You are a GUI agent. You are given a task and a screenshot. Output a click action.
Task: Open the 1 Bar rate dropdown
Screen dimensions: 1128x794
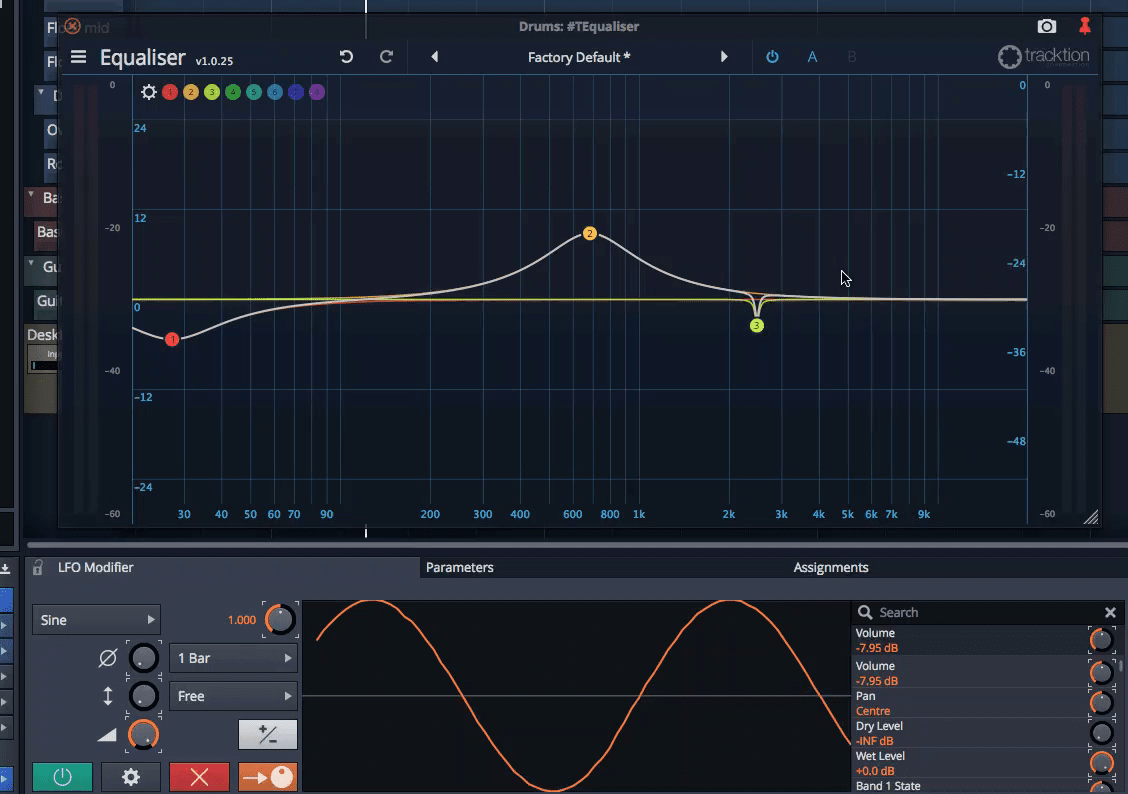[x=234, y=658]
